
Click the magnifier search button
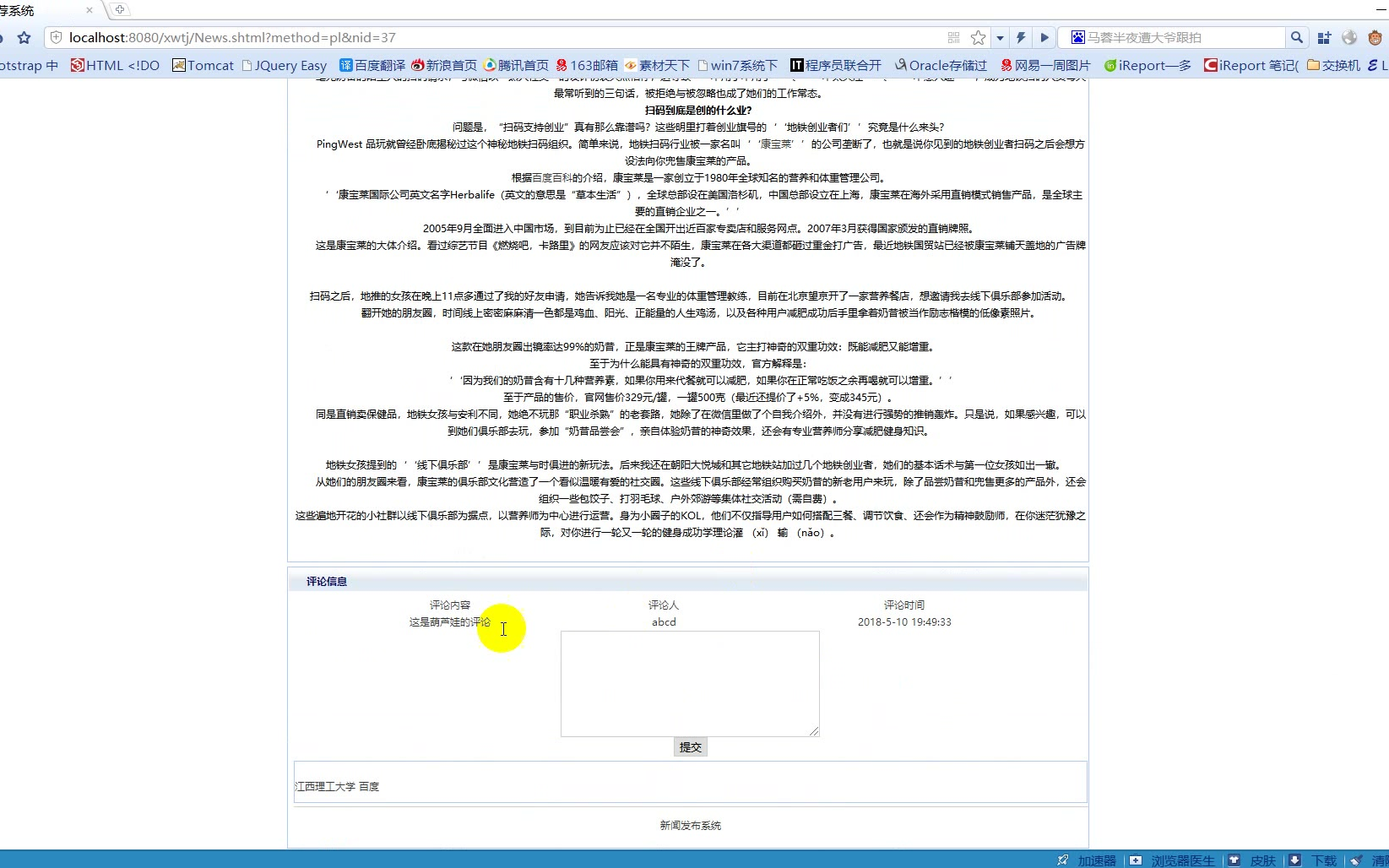pyautogui.click(x=1297, y=37)
